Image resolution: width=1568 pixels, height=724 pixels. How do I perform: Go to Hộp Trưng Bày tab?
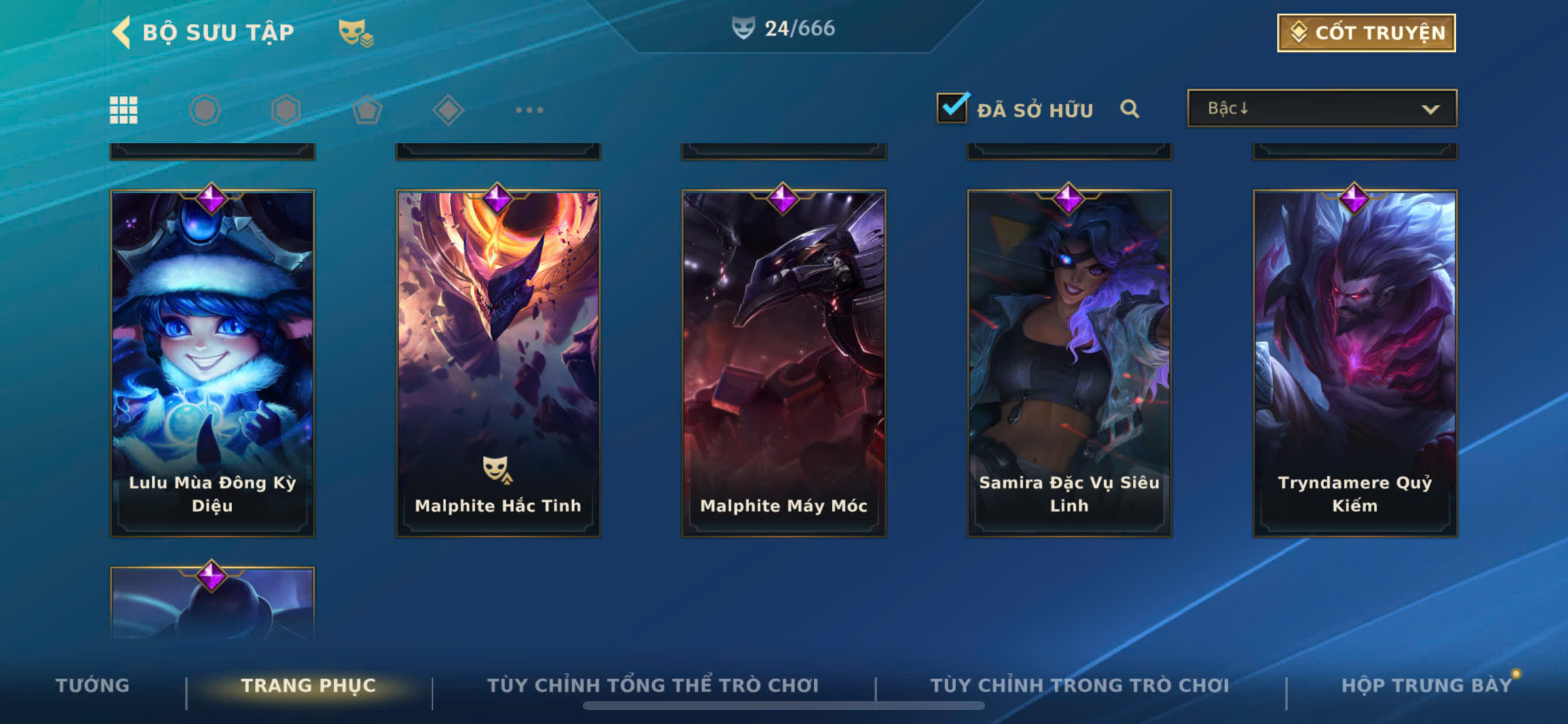[1426, 685]
